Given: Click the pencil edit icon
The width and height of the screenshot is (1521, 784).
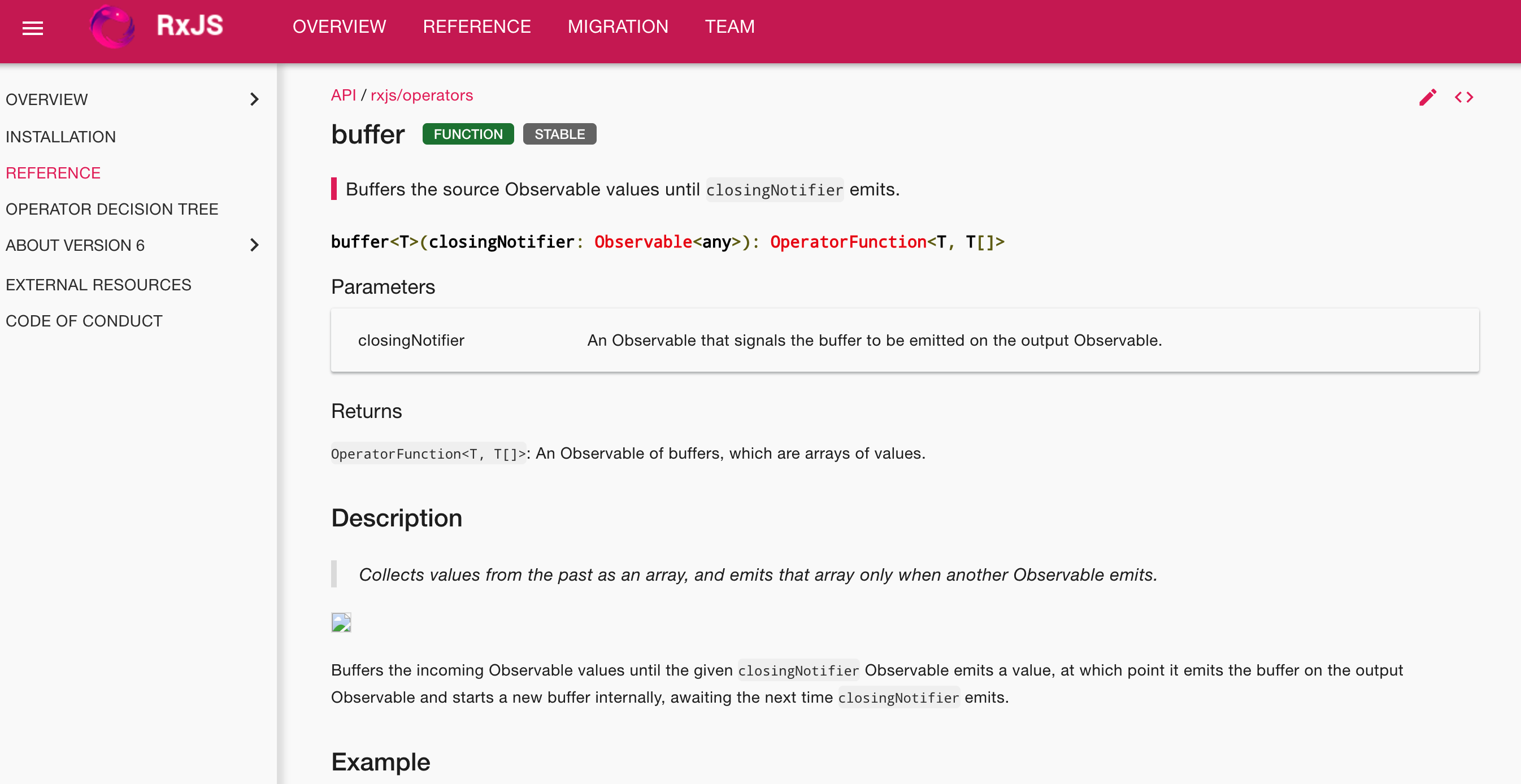Looking at the screenshot, I should [1428, 97].
